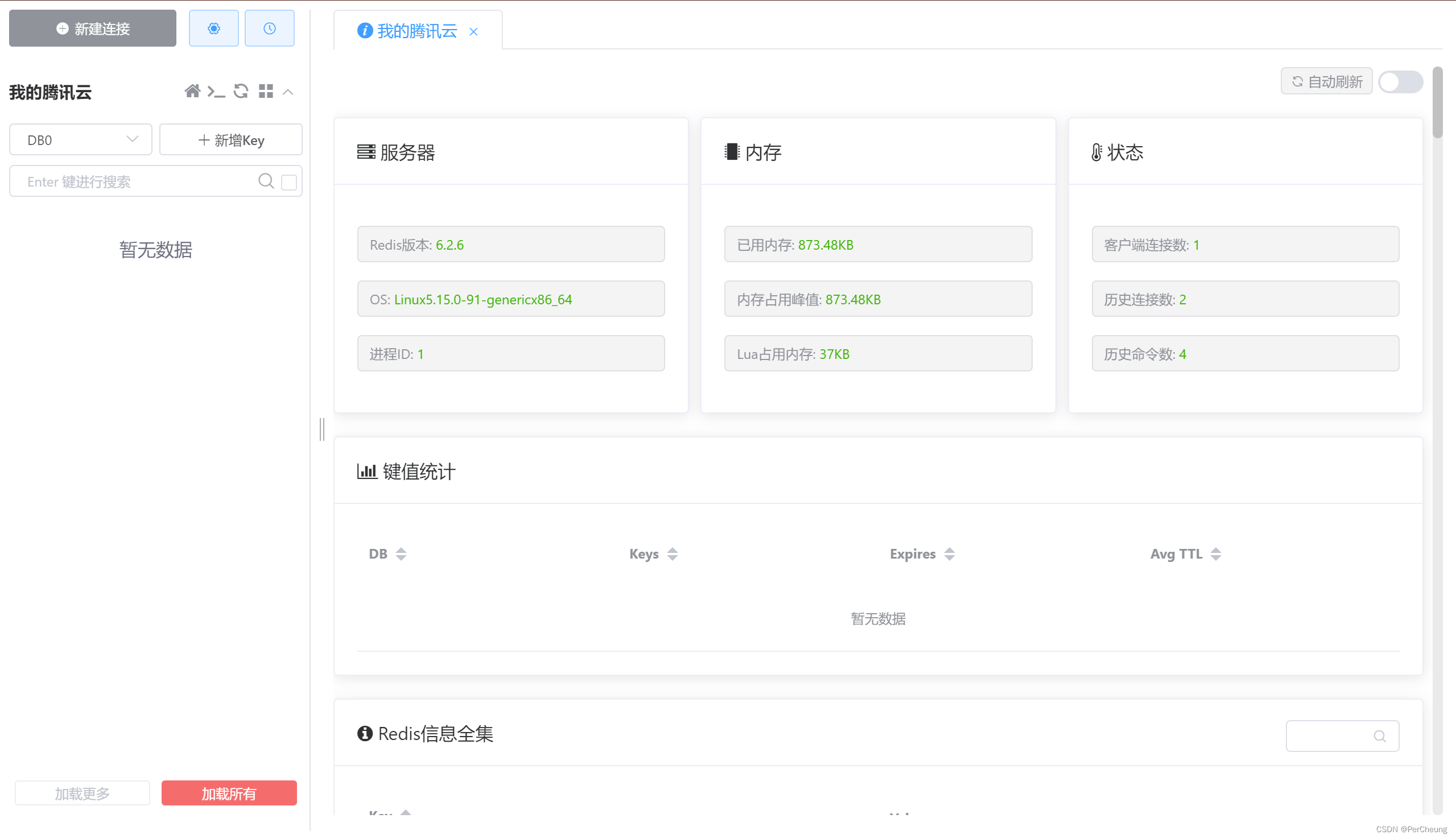This screenshot has height=839, width=1456.
Task: Click the 内存占用峰值 873.48KB entry
Action: (x=878, y=299)
